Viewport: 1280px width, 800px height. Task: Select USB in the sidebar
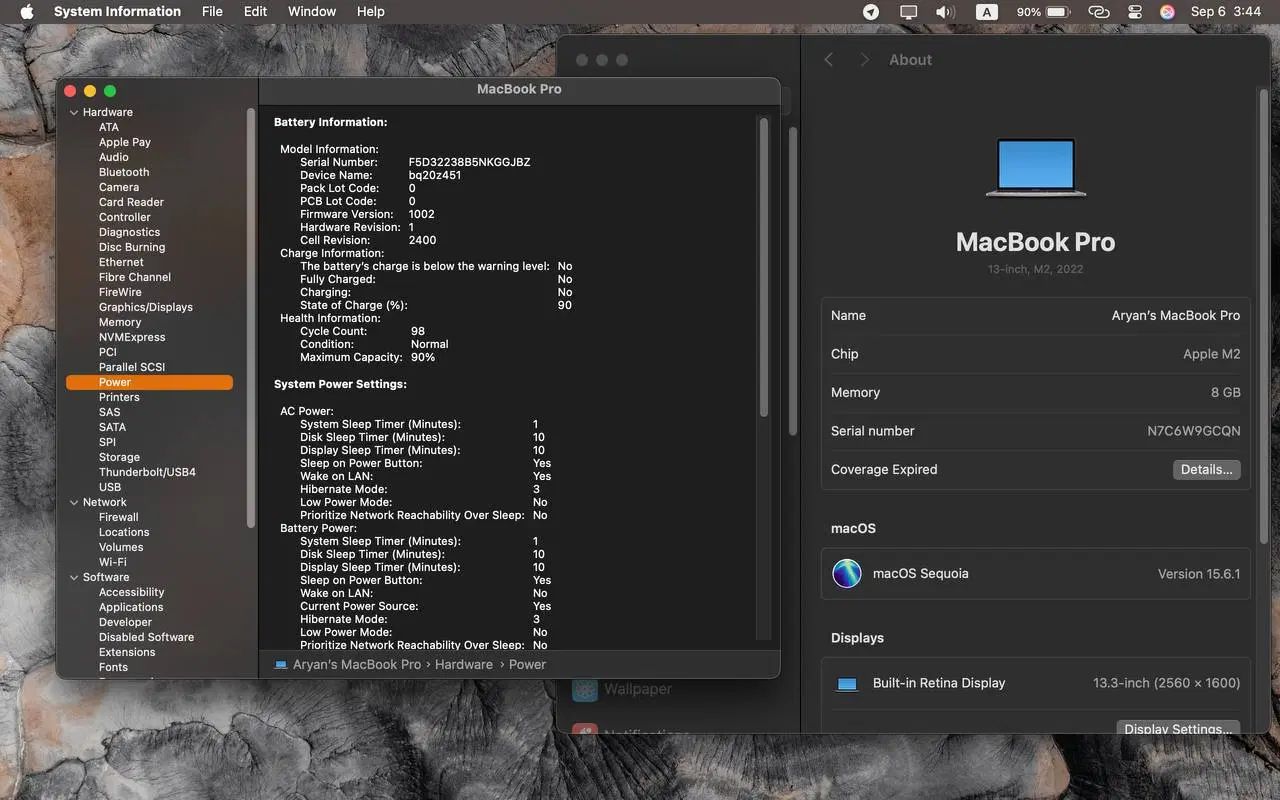click(x=110, y=487)
